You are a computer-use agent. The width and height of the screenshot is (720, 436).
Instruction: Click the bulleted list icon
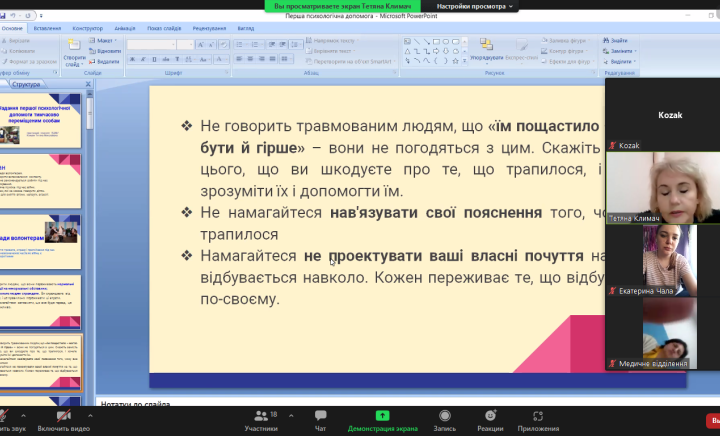(x=241, y=45)
